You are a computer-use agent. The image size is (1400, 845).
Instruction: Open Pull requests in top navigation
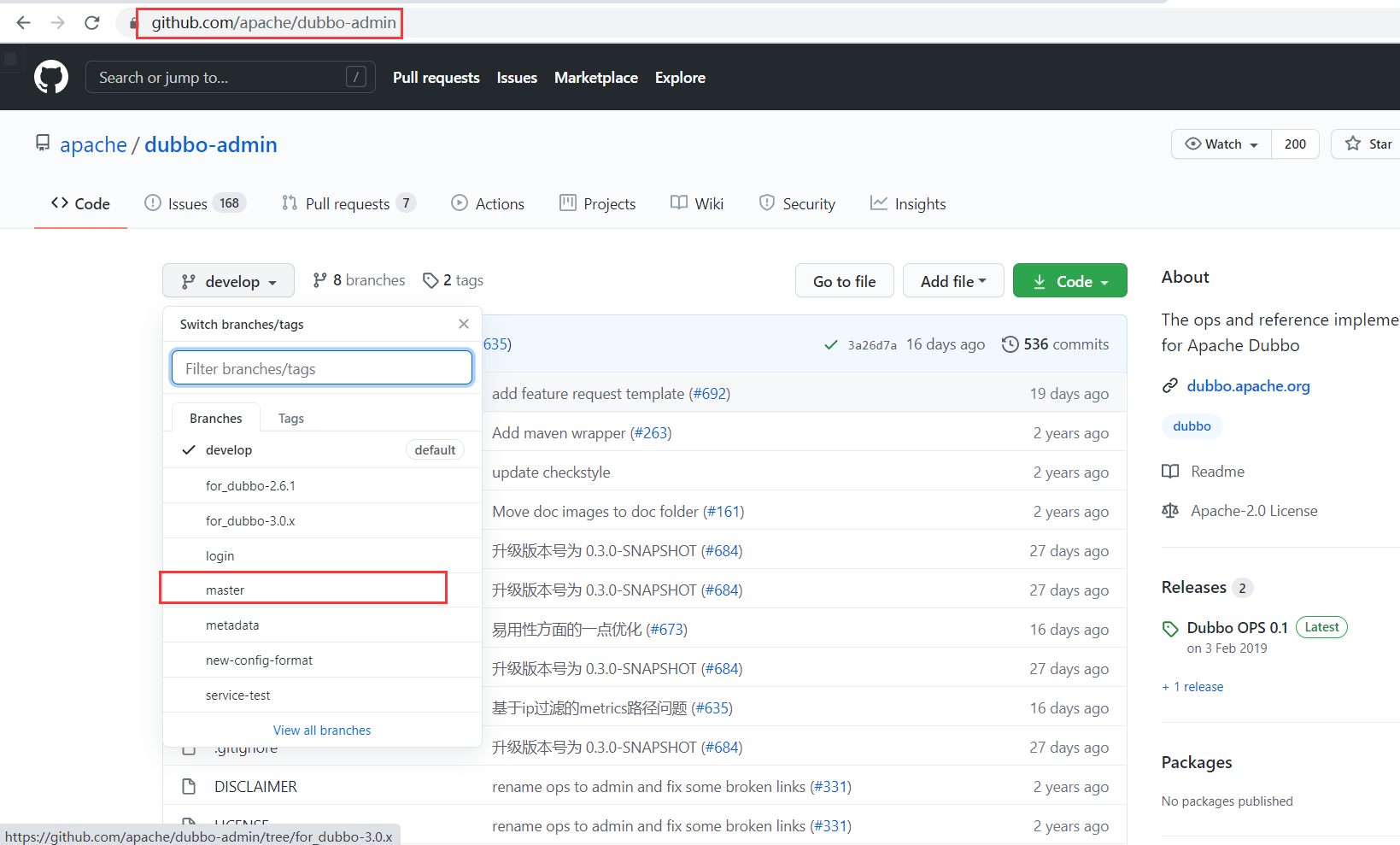(436, 77)
